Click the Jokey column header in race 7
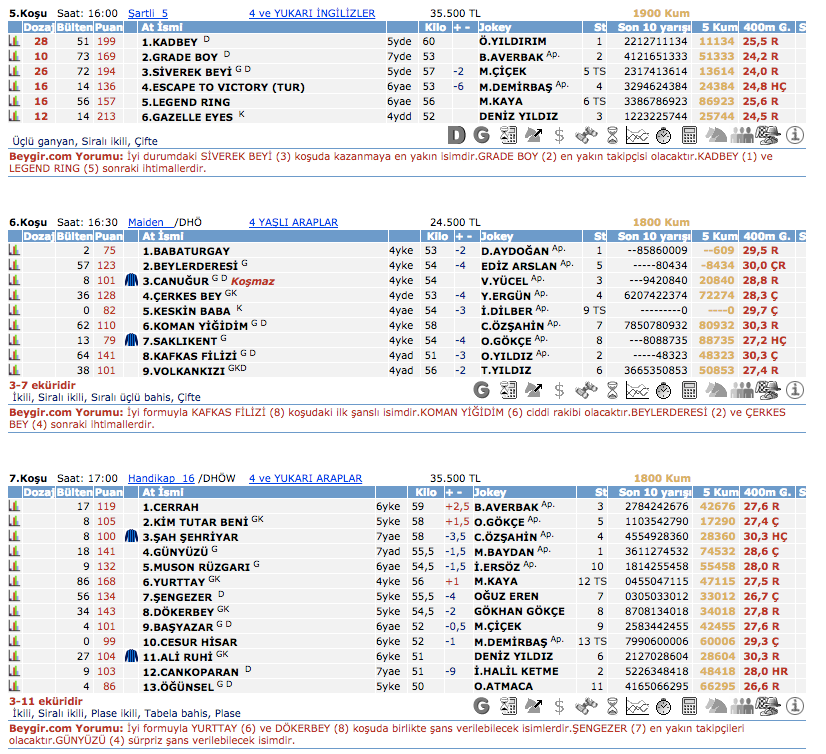This screenshot has width=826, height=754. 492,492
